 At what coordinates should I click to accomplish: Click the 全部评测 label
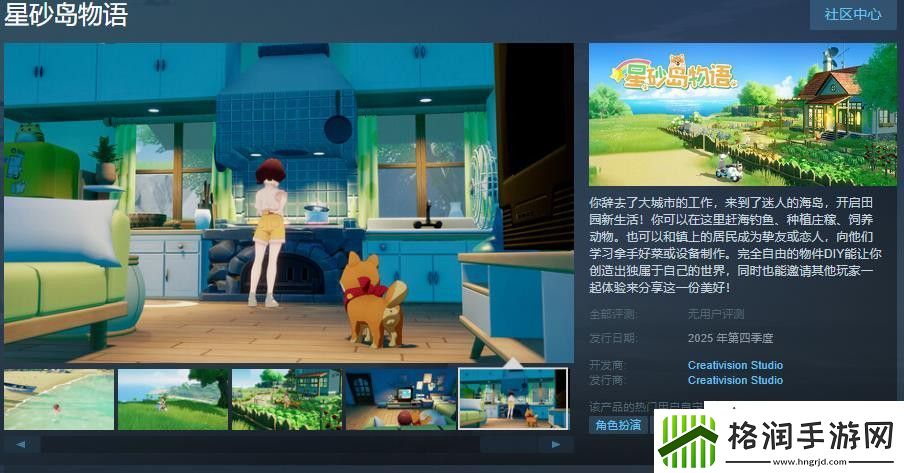(x=613, y=314)
